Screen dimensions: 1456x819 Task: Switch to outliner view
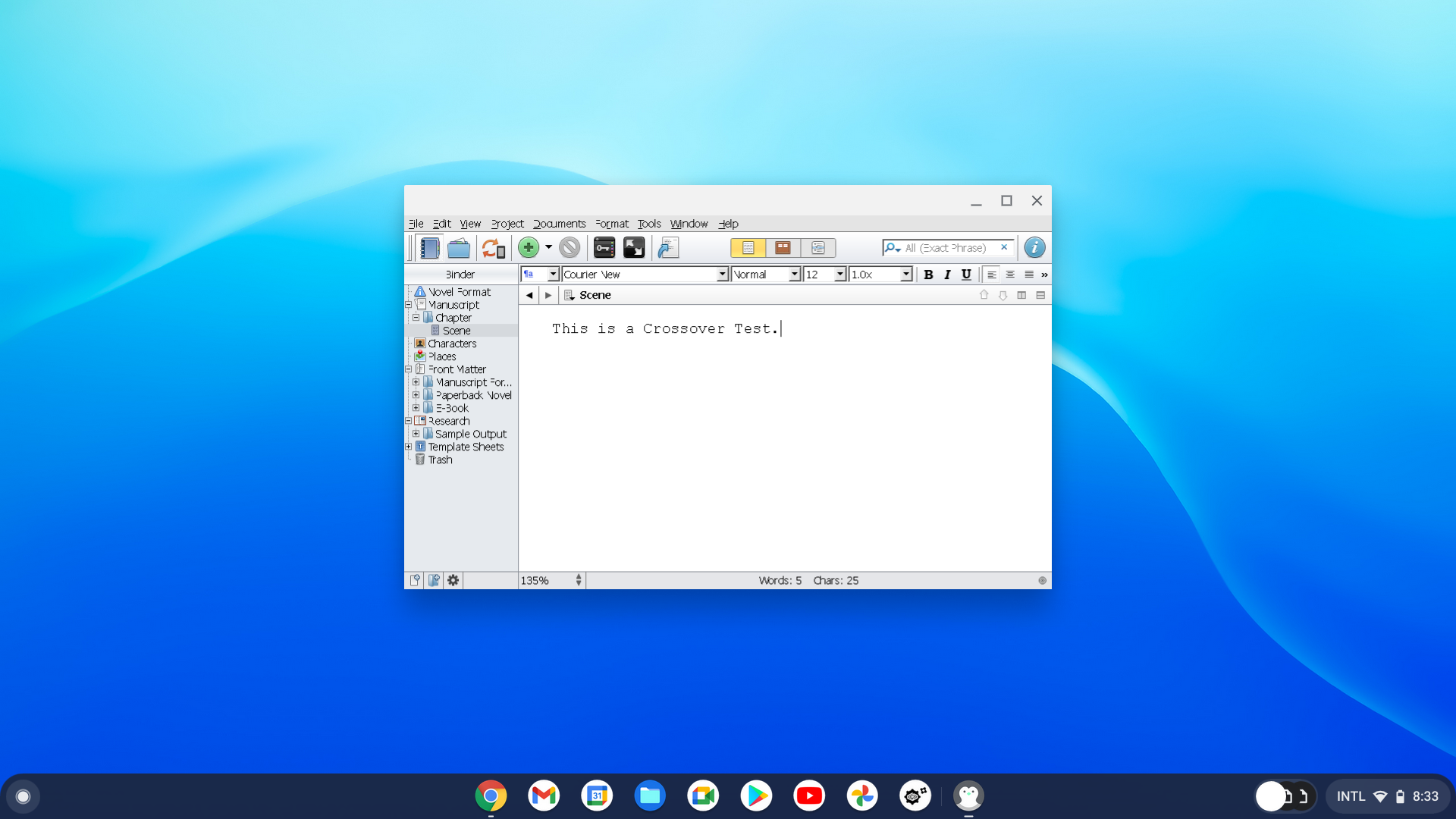819,247
